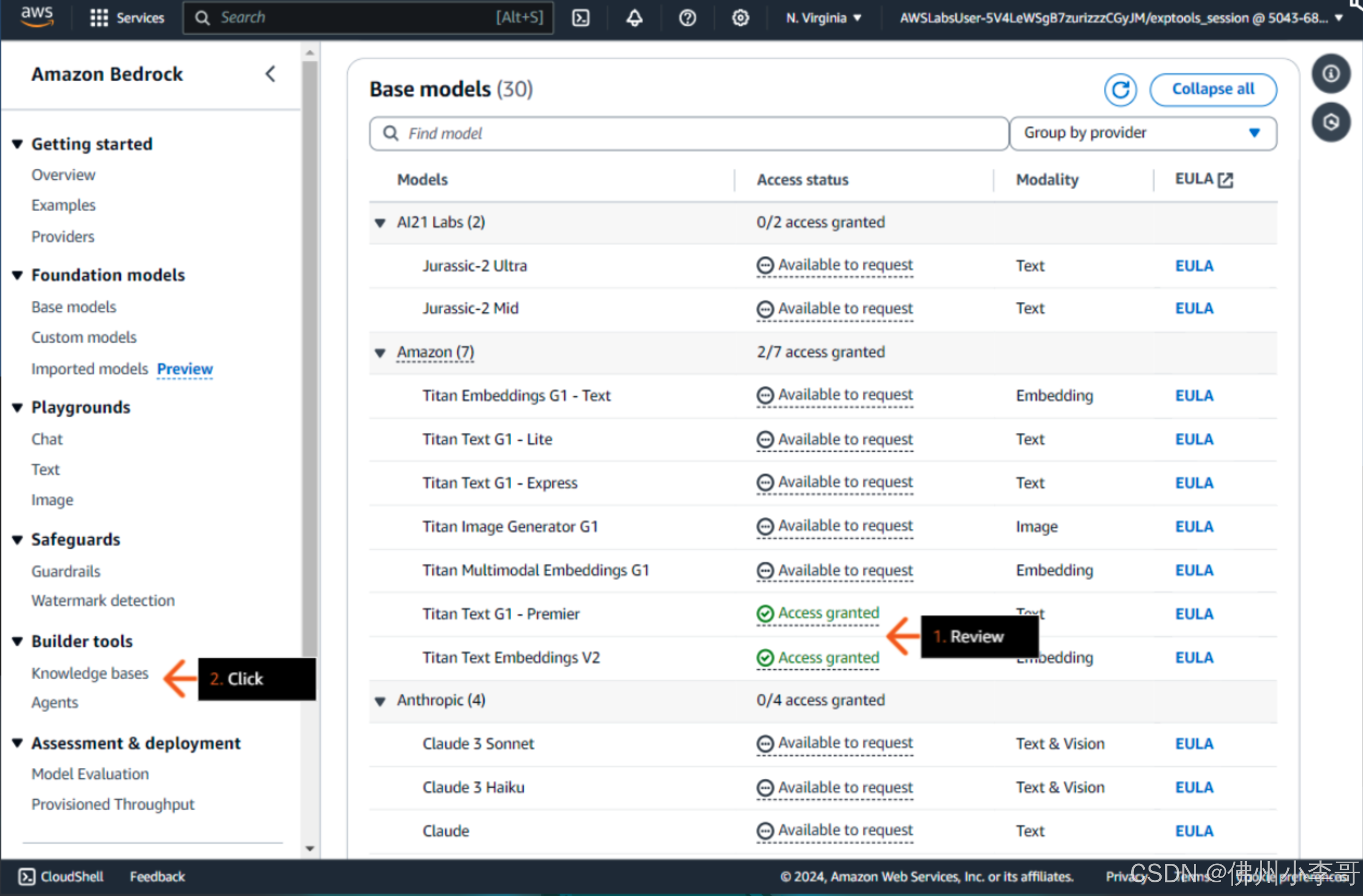The width and height of the screenshot is (1363, 896).
Task: Open Examples in sidebar
Action: pyautogui.click(x=63, y=205)
